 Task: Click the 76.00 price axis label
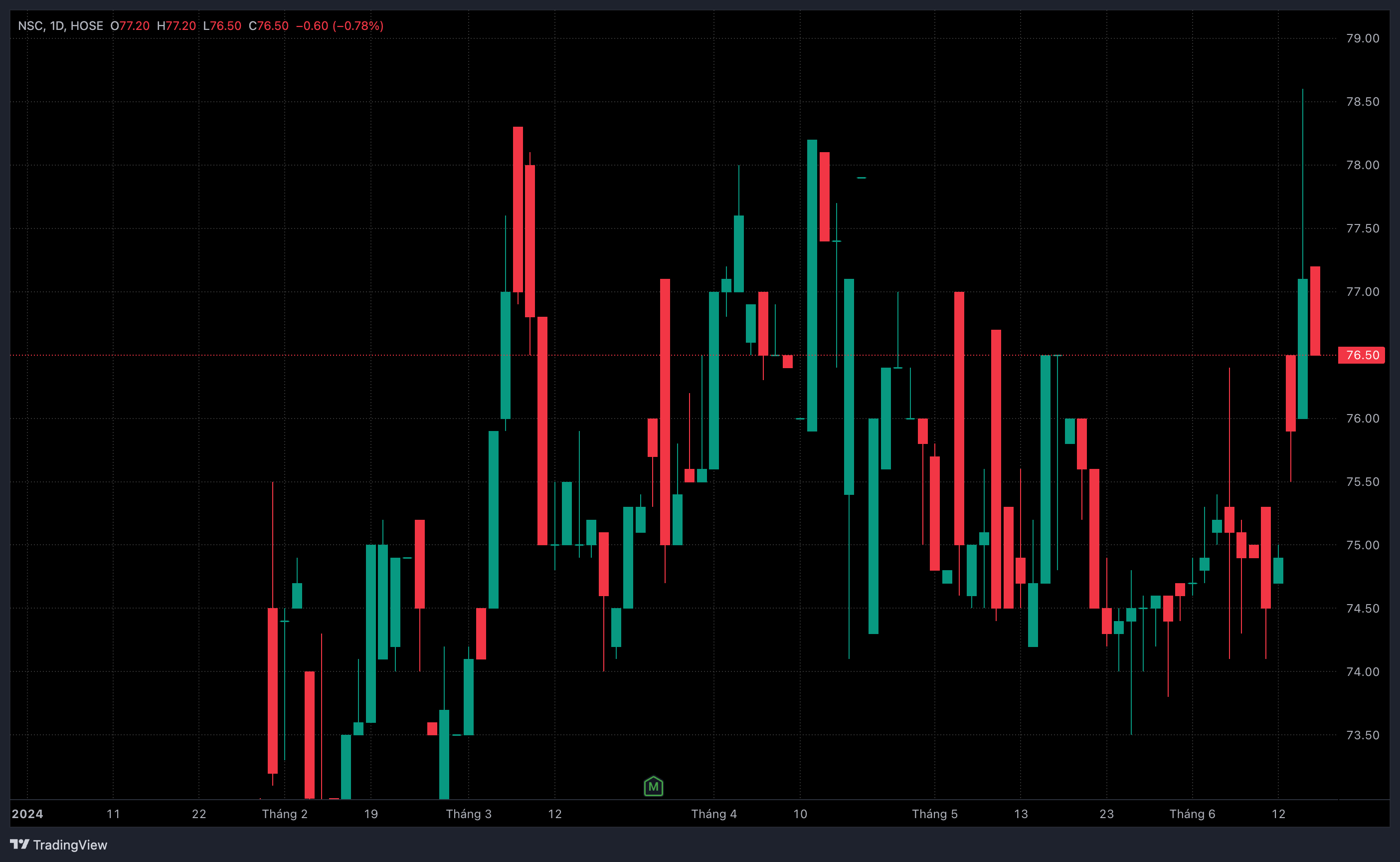(1363, 419)
